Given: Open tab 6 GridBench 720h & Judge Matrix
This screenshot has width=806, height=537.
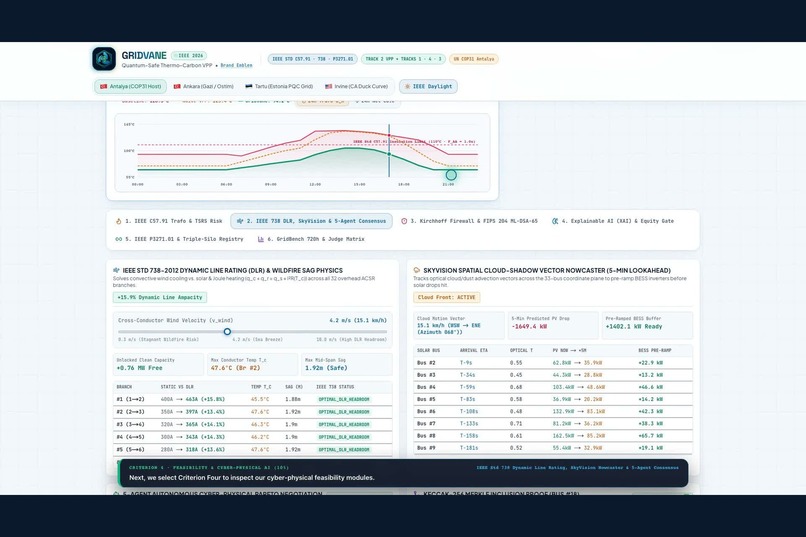Looking at the screenshot, I should click(x=311, y=239).
